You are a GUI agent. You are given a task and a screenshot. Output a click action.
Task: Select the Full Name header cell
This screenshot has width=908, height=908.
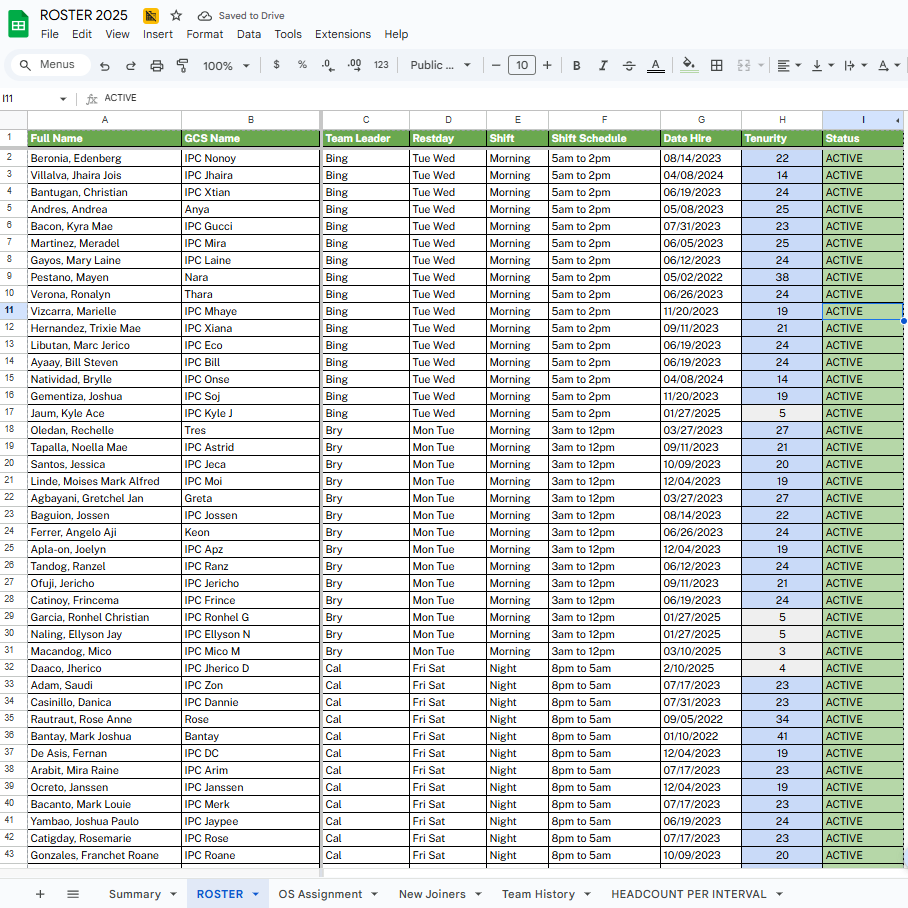point(105,138)
